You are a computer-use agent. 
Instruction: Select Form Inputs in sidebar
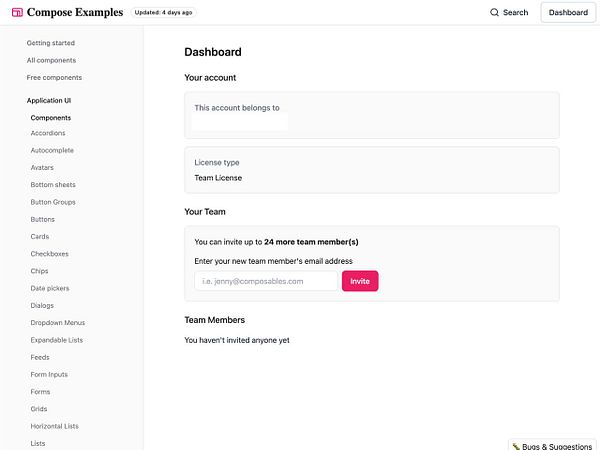coord(50,374)
